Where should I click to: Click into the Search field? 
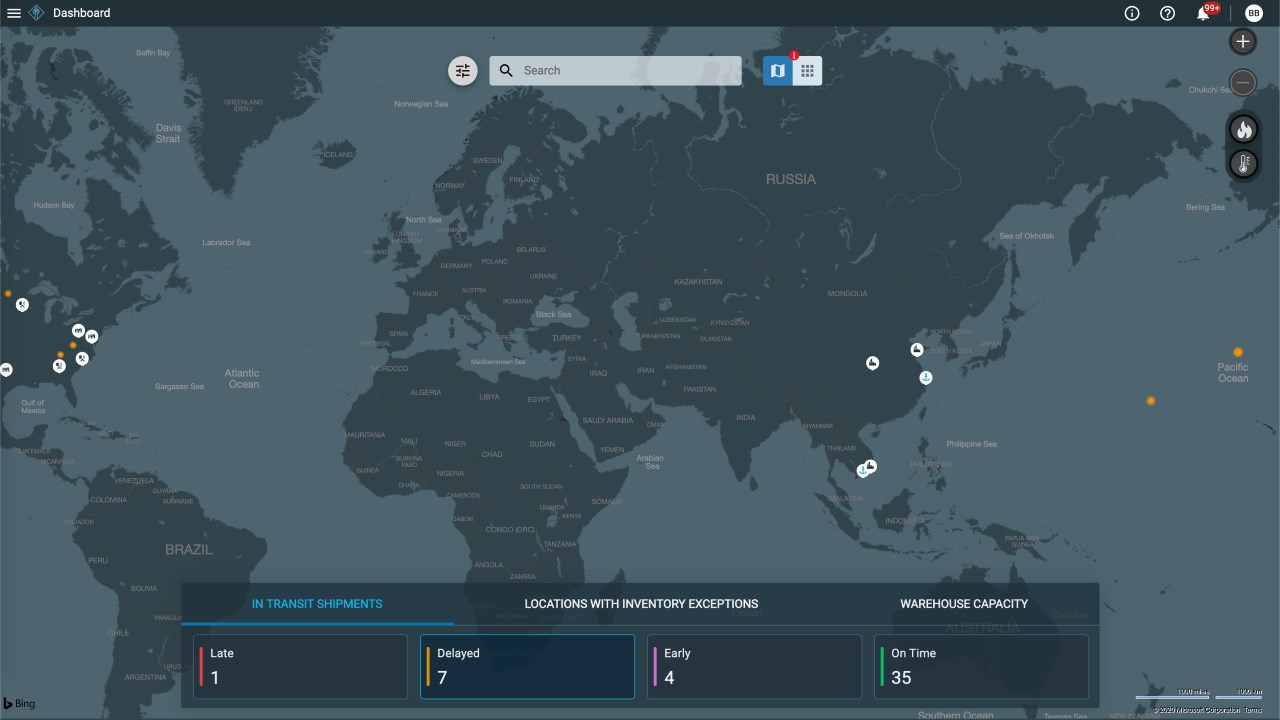point(615,70)
